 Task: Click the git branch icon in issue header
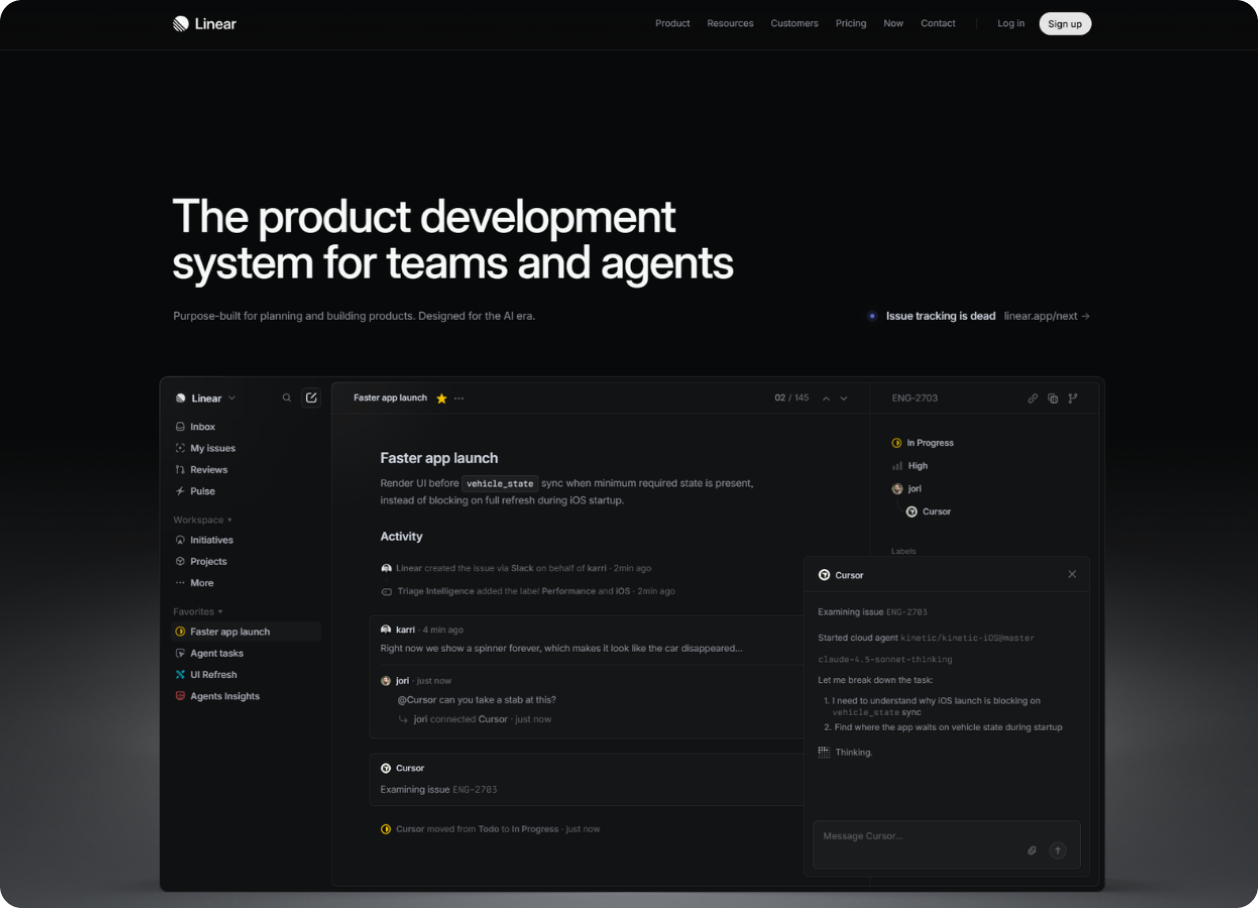pos(1073,398)
